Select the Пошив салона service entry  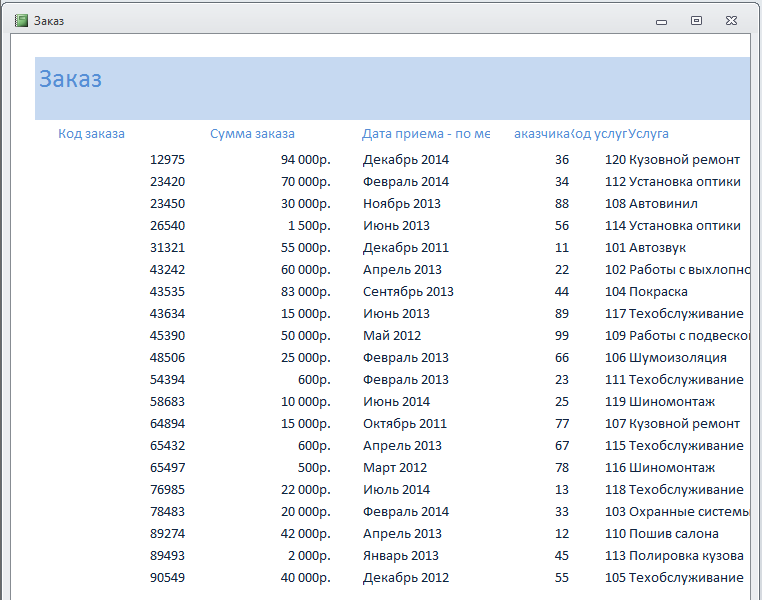674,534
